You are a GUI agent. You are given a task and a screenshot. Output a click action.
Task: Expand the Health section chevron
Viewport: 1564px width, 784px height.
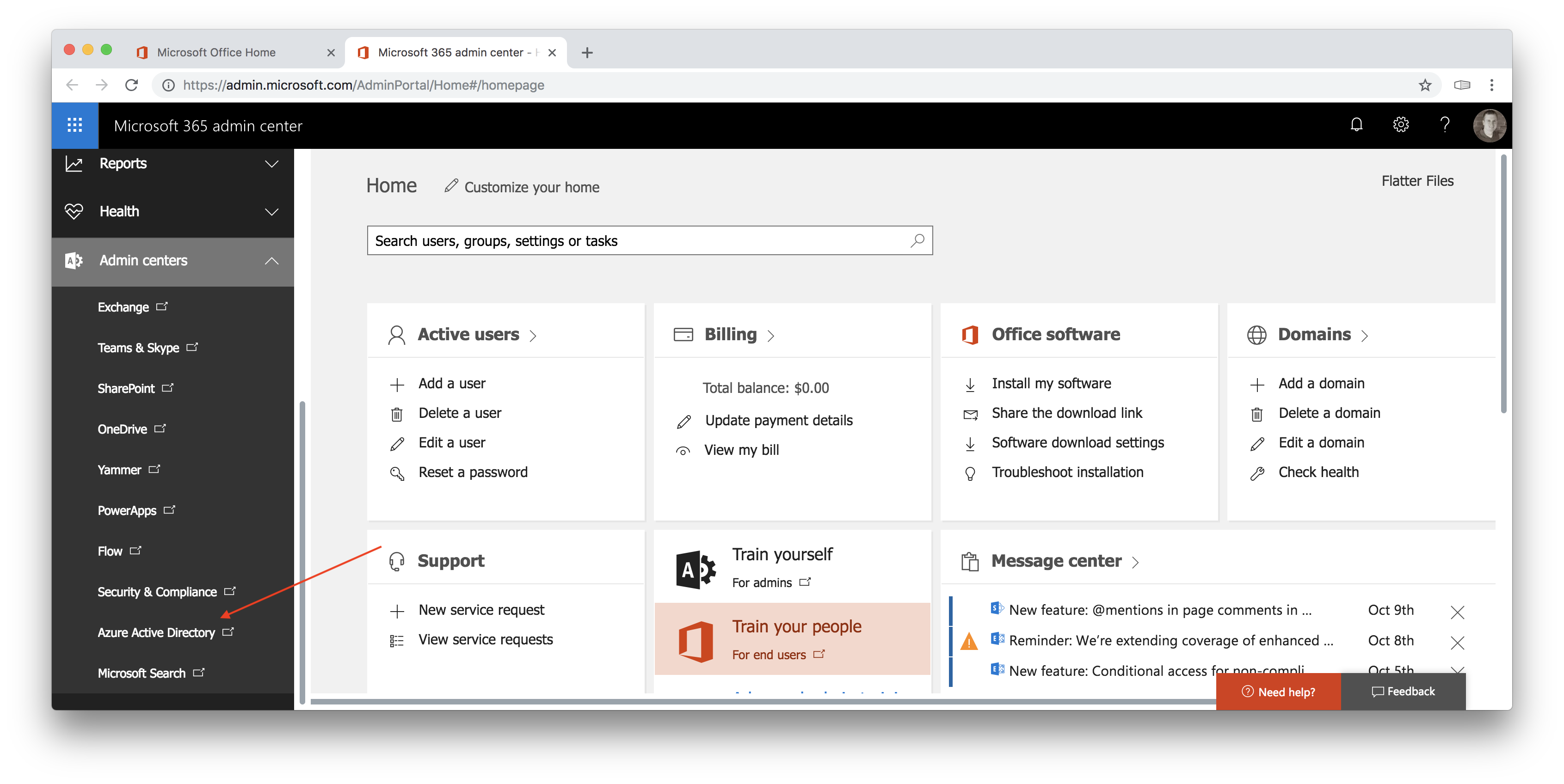coord(271,212)
